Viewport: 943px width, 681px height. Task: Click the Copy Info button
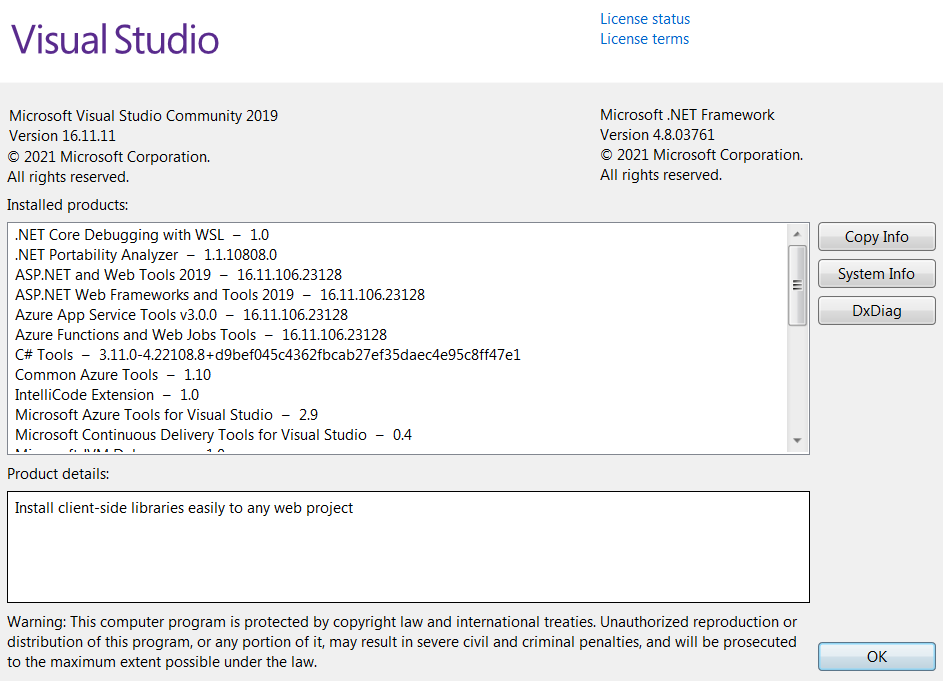[x=876, y=236]
